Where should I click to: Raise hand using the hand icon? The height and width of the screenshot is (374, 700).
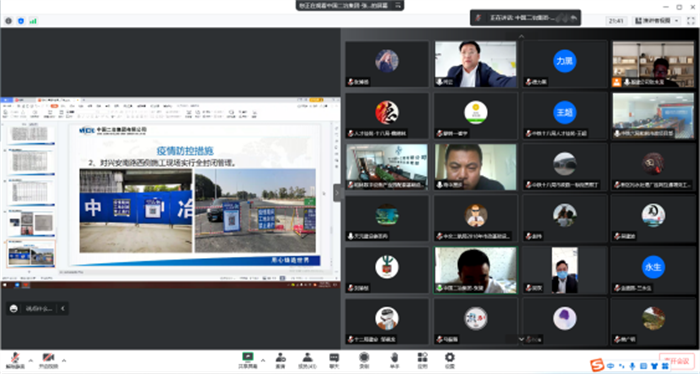point(394,360)
